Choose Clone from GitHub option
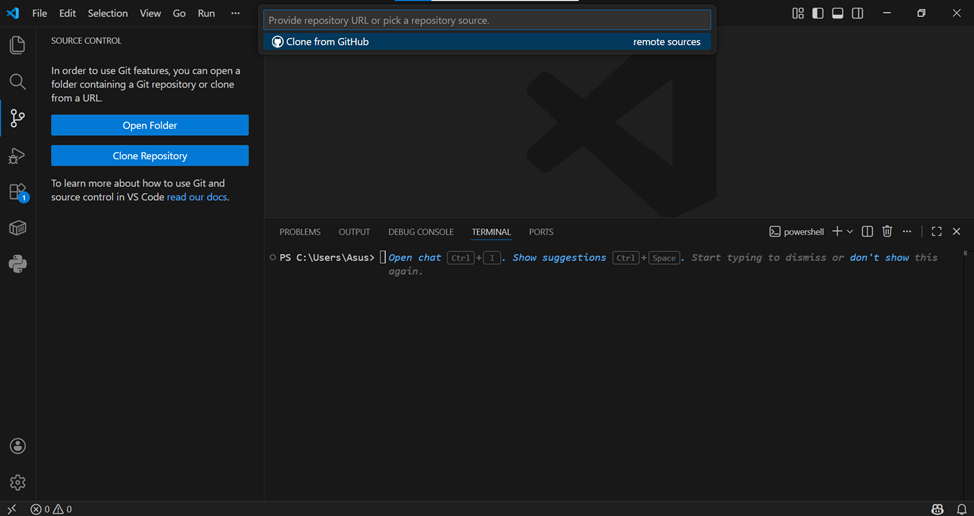Screen dimensions: 974x516 pyautogui.click(x=487, y=42)
